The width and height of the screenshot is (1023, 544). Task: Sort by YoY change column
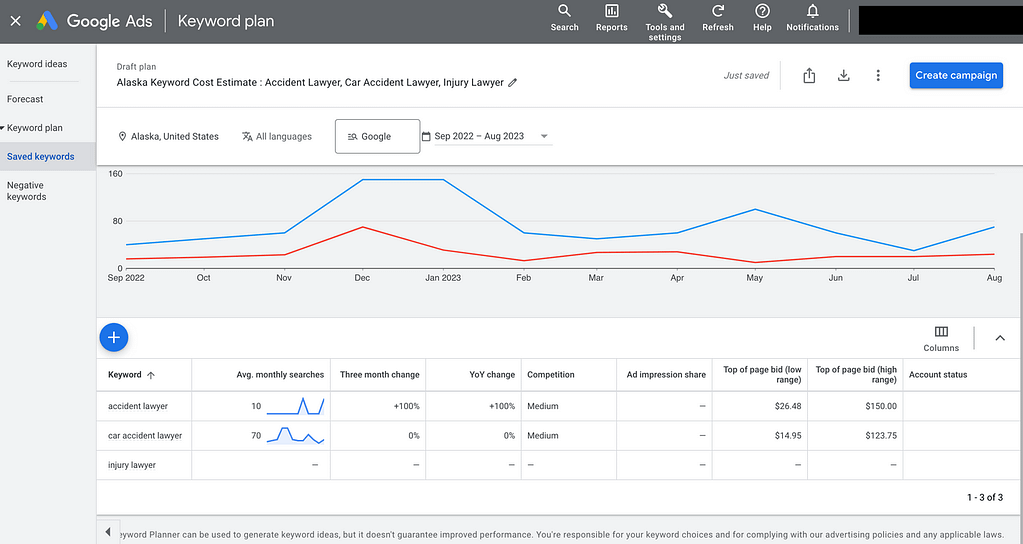tap(492, 375)
